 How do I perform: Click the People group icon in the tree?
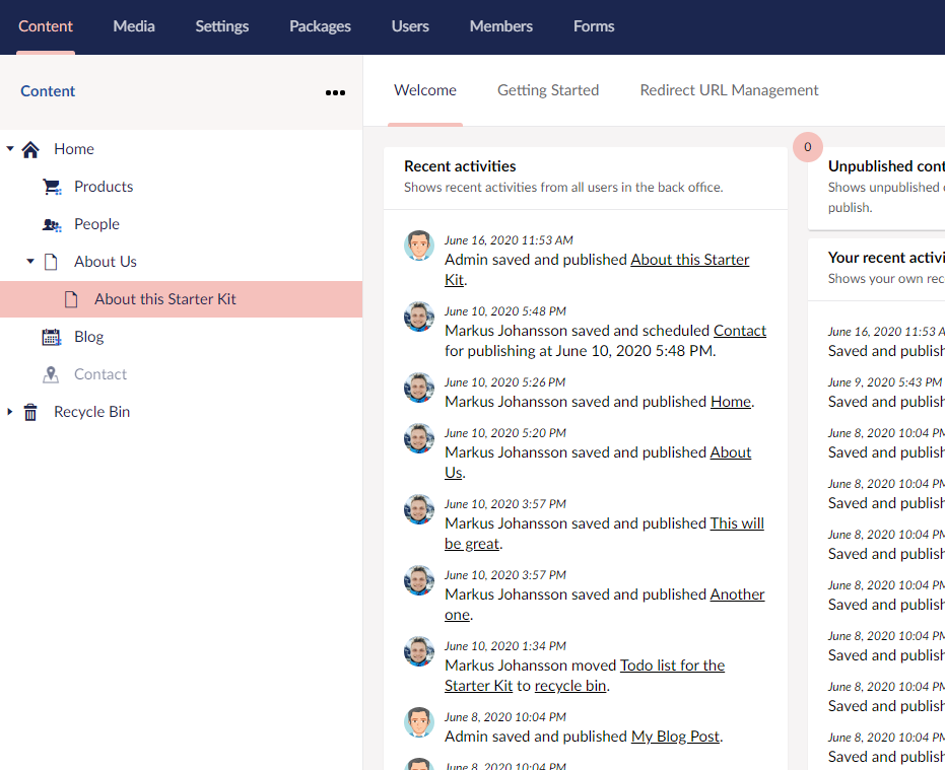pyautogui.click(x=50, y=224)
